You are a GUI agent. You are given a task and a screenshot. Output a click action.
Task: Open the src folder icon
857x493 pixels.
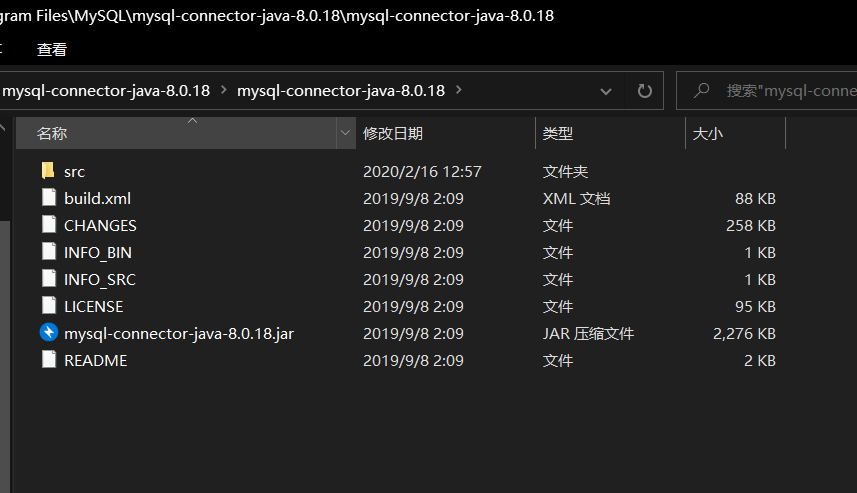[x=48, y=171]
